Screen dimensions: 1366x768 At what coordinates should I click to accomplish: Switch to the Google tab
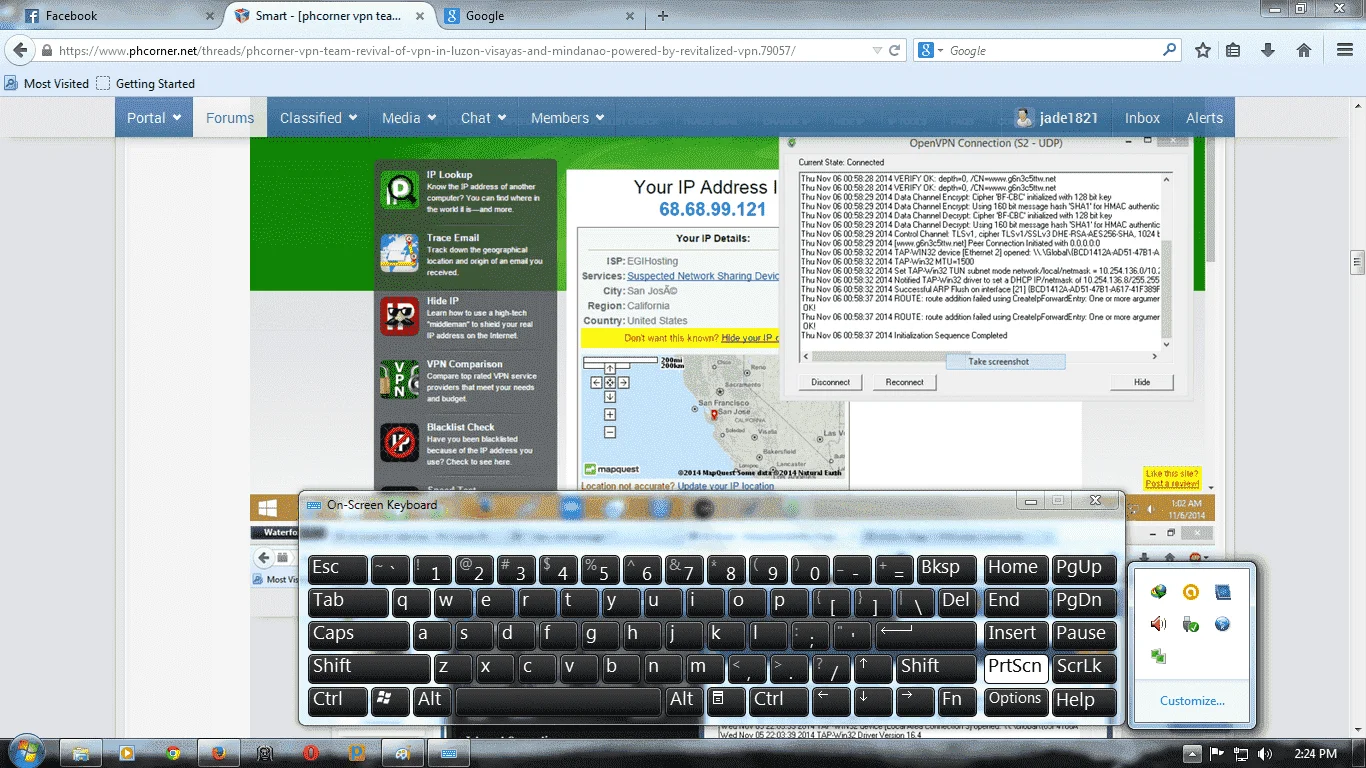540,16
